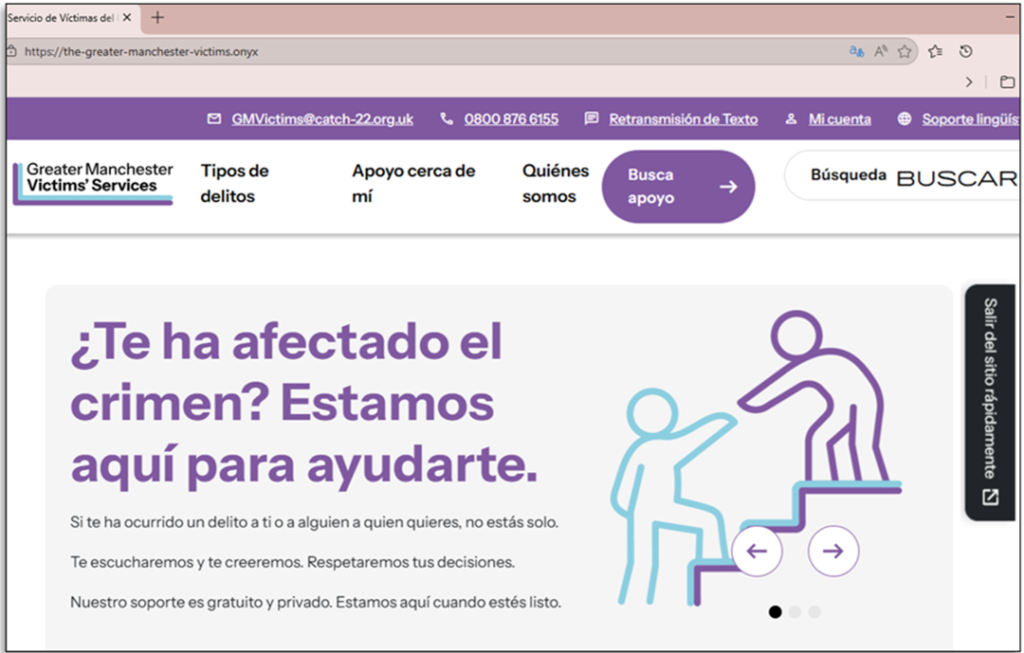This screenshot has width=1024, height=653.
Task: Open the Tipos de delitos menu
Action: 235,184
